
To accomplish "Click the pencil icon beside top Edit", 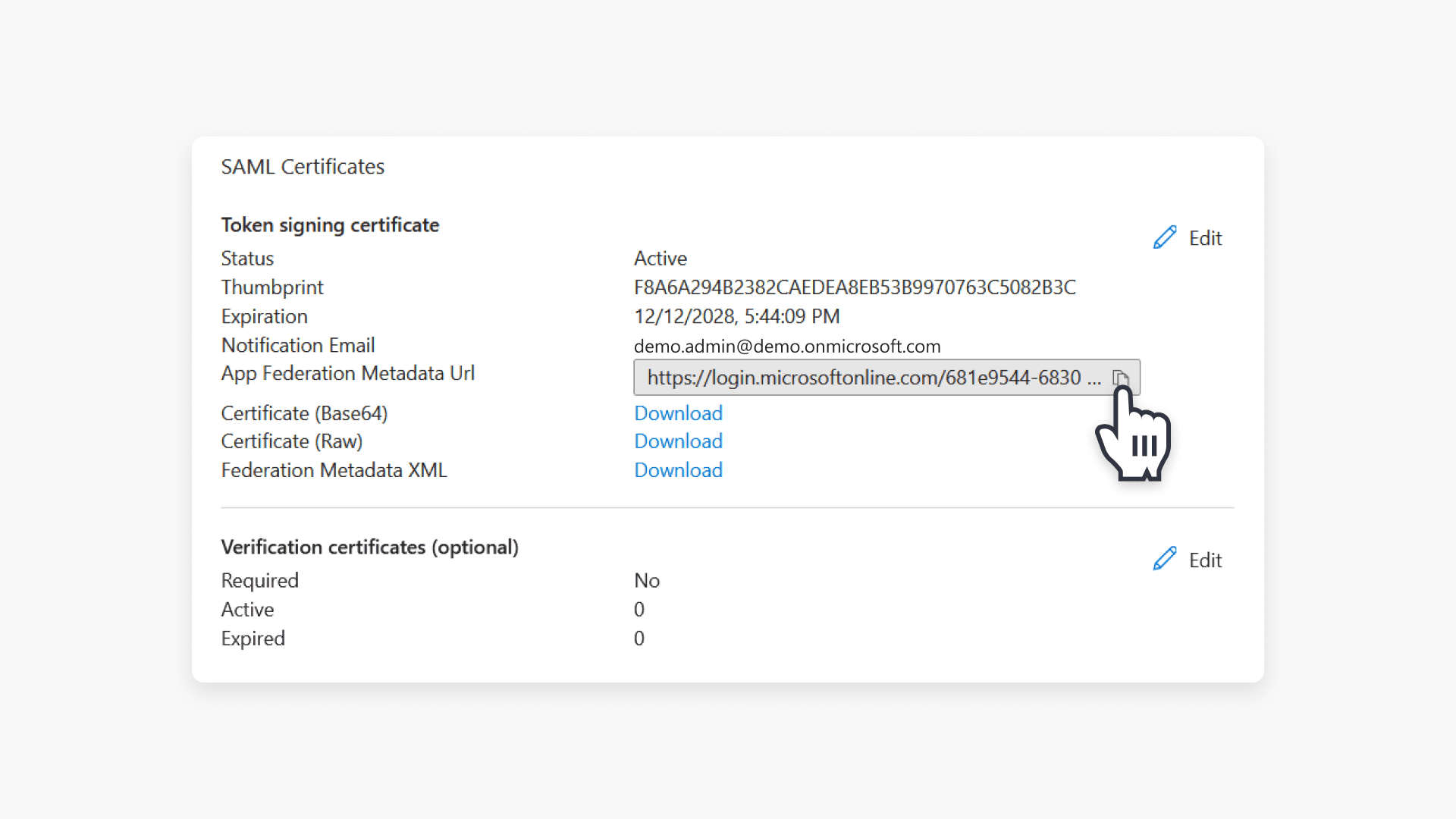I will [1164, 237].
